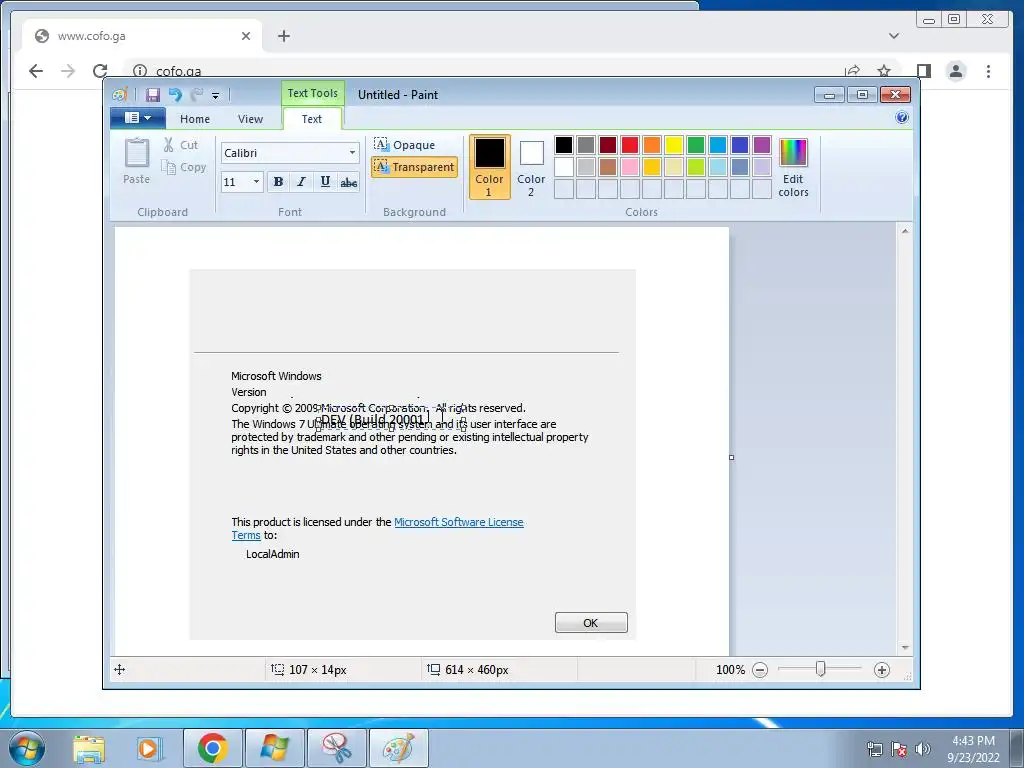Image resolution: width=1024 pixels, height=768 pixels.
Task: Choose the Opaque background option
Action: [x=404, y=144]
